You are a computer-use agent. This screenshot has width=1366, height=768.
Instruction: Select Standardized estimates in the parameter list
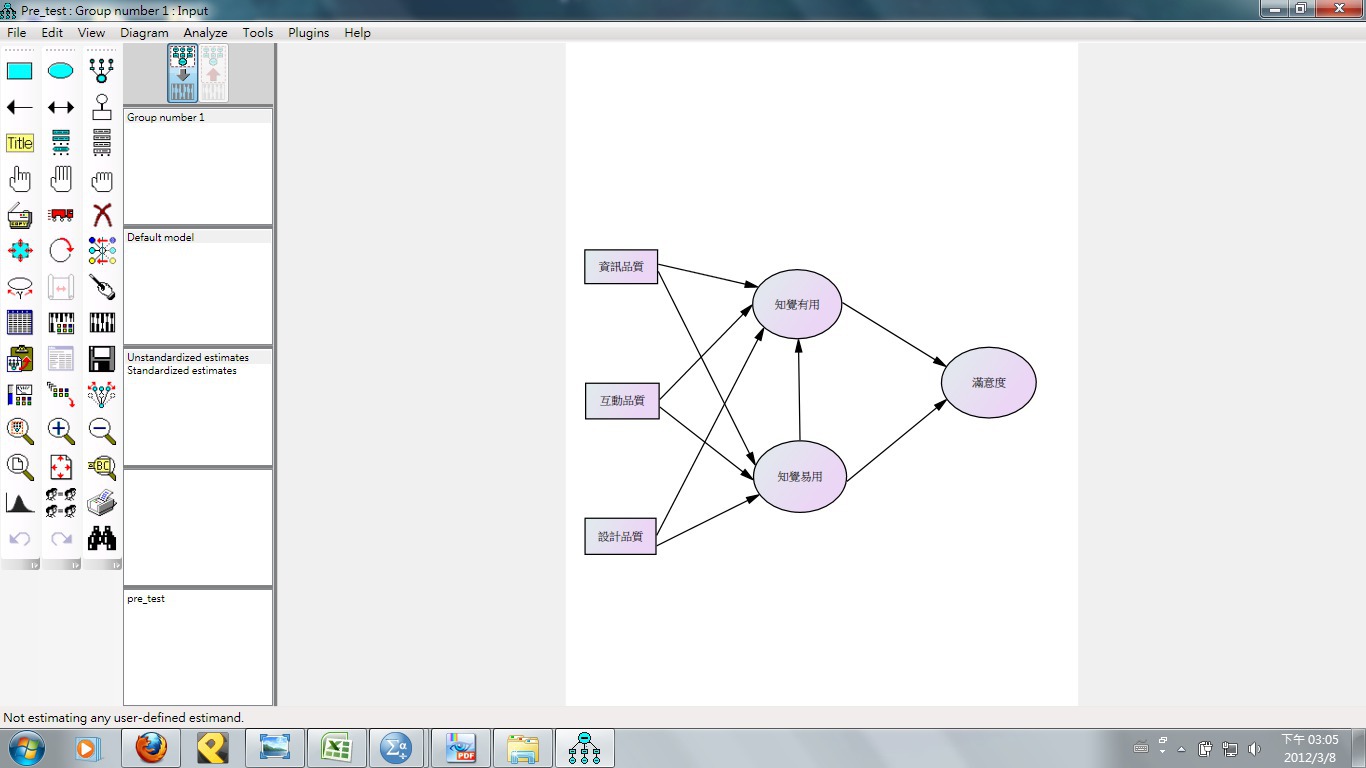click(x=182, y=370)
